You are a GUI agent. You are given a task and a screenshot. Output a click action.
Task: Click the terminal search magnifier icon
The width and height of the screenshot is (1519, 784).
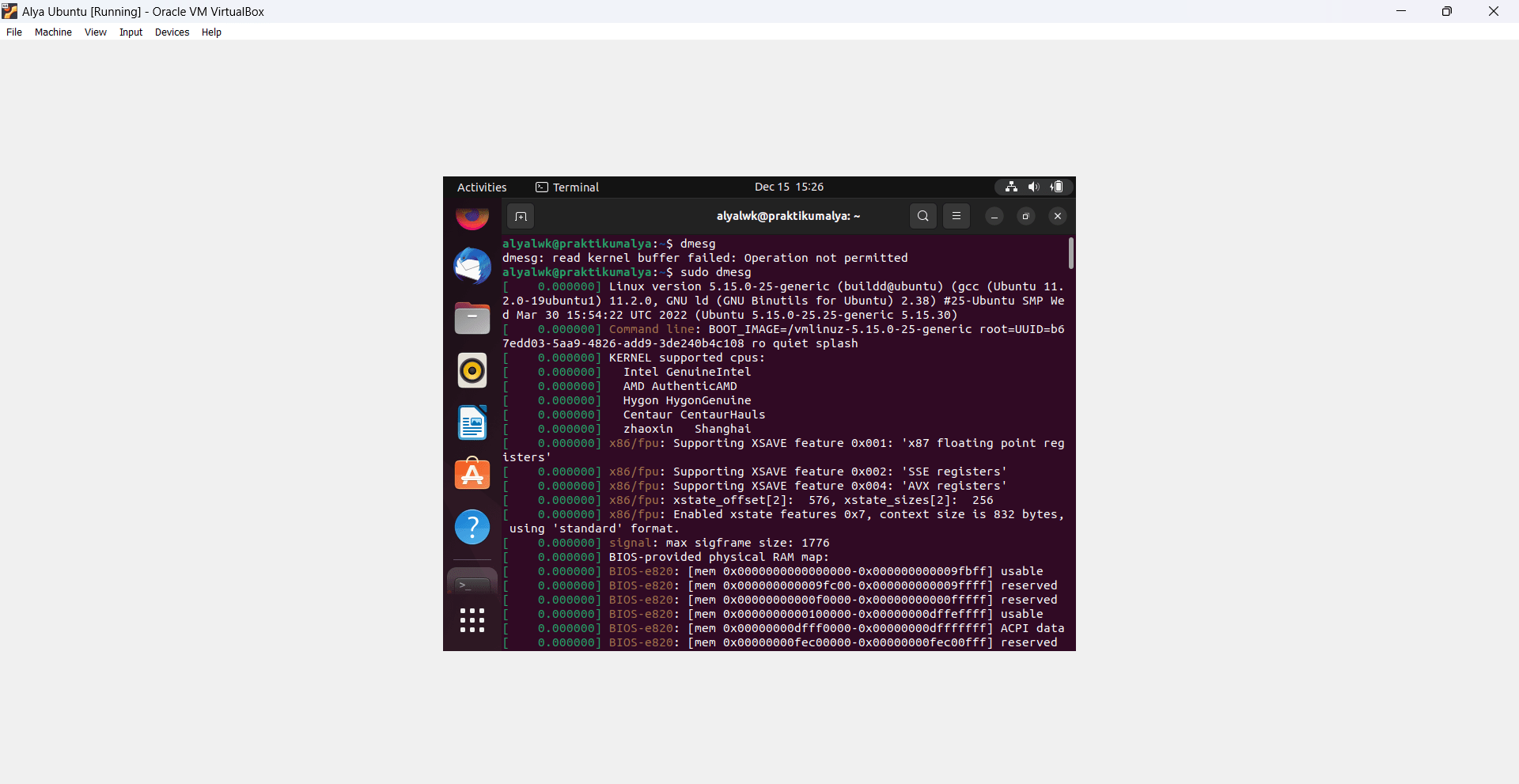pos(923,216)
